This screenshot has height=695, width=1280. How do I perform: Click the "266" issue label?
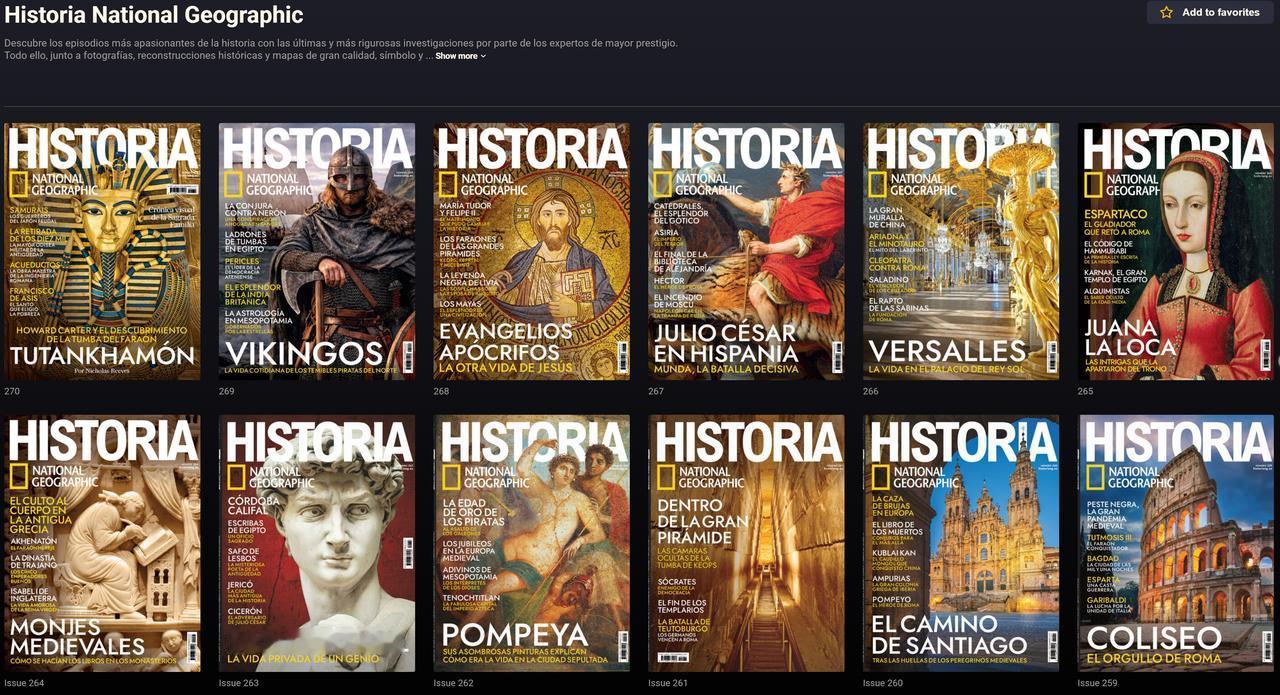pyautogui.click(x=871, y=391)
